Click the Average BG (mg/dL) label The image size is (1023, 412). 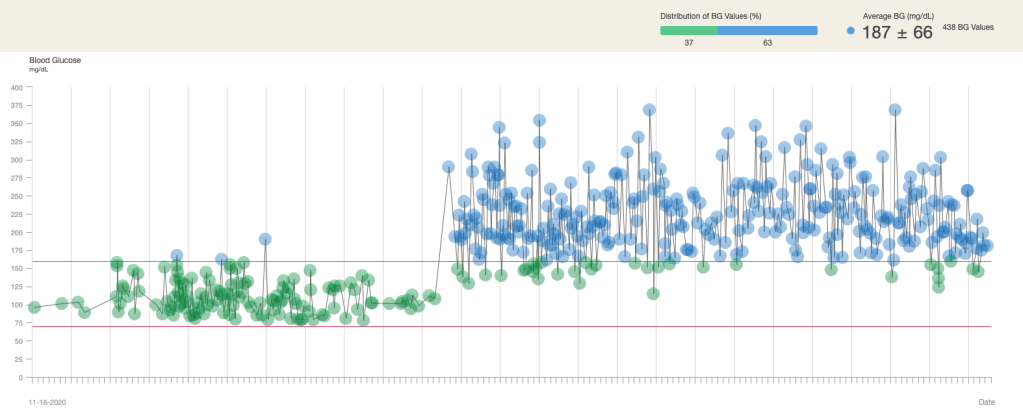897,16
